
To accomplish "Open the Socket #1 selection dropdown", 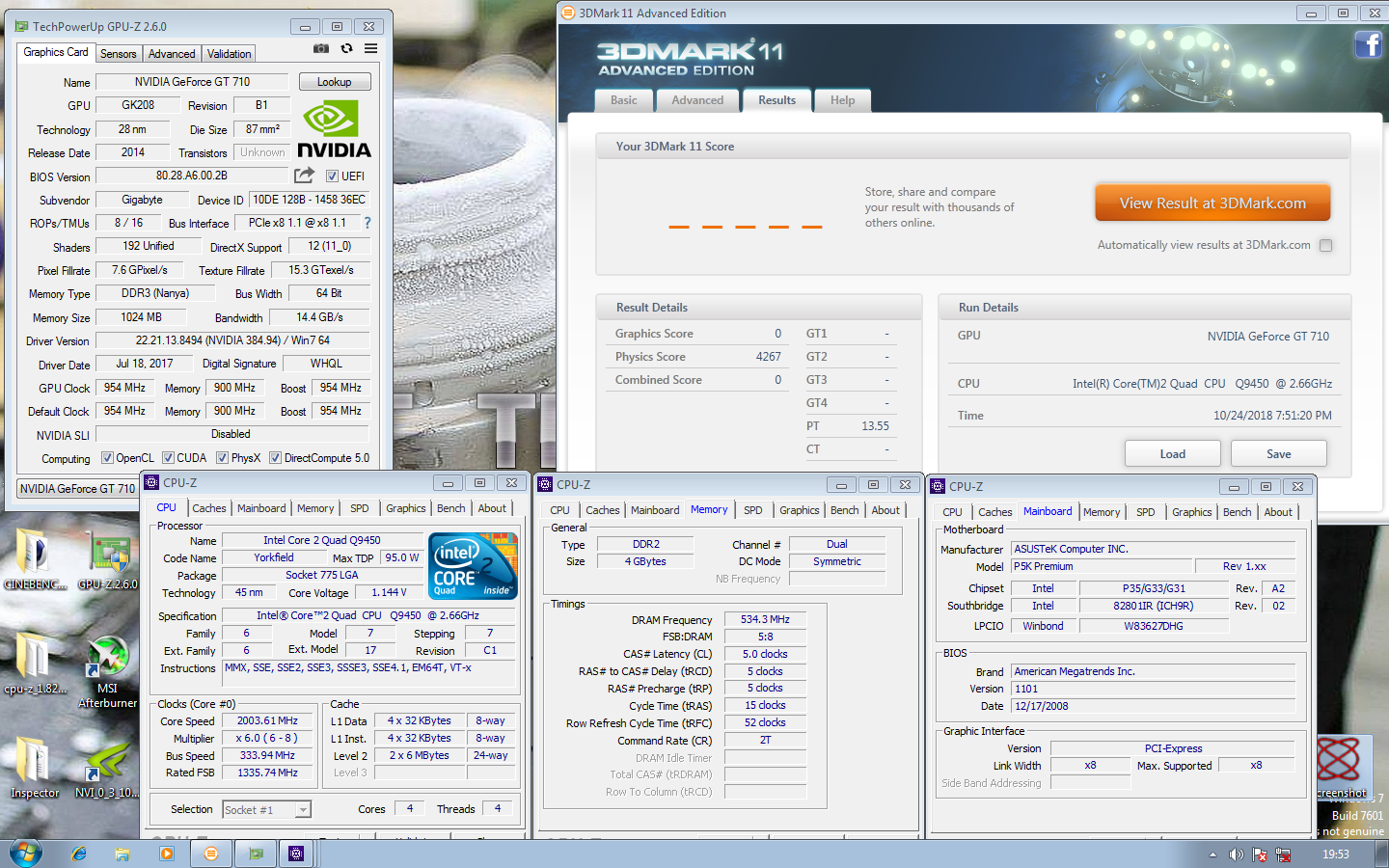I will (266, 810).
